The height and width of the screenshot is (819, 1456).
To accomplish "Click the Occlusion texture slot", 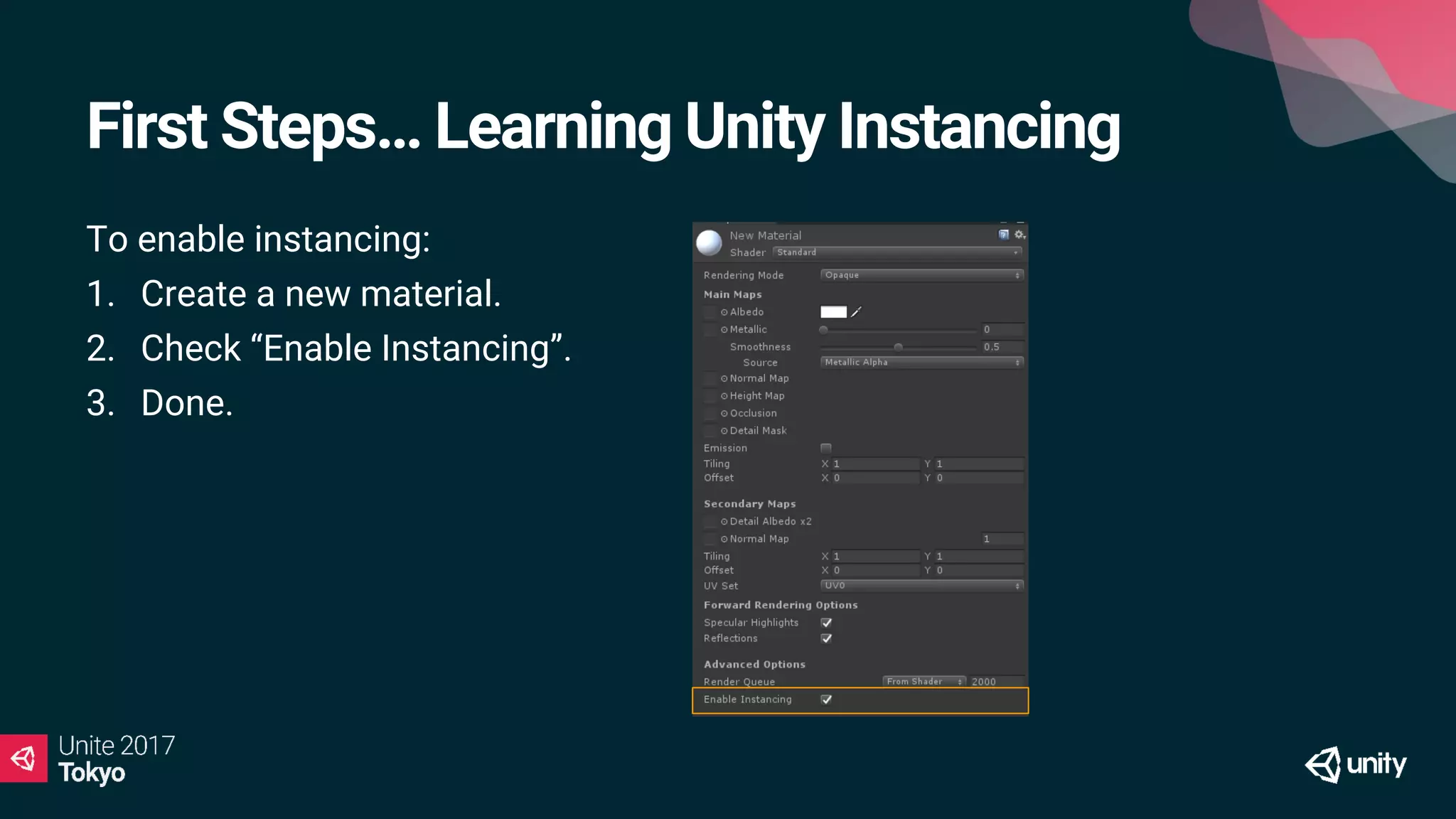I will coord(710,414).
